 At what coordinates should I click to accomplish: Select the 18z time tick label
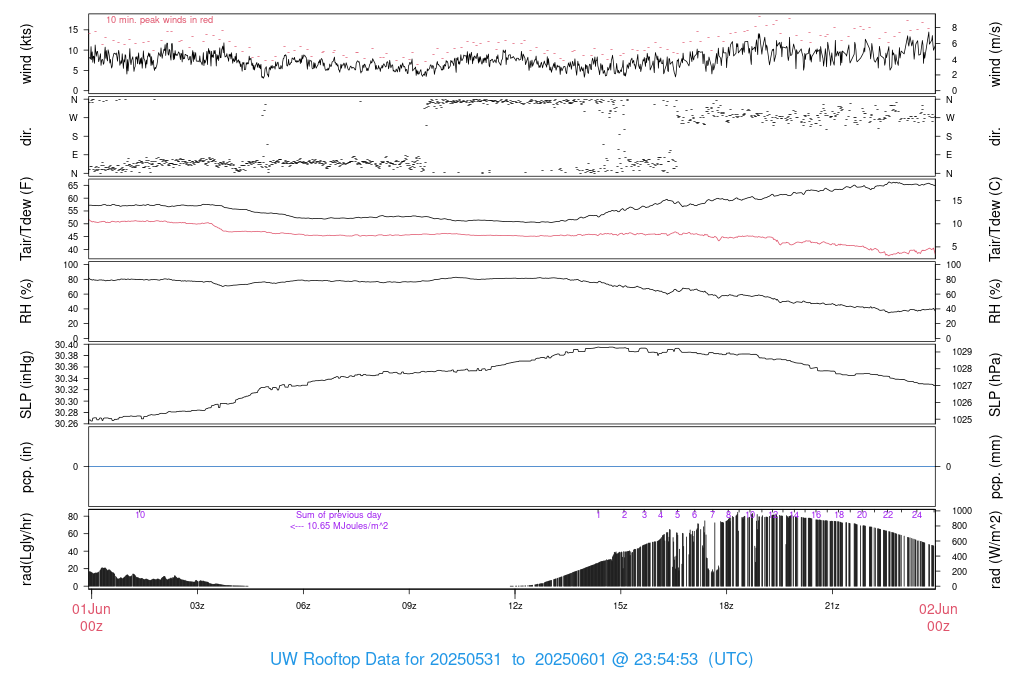pos(727,606)
